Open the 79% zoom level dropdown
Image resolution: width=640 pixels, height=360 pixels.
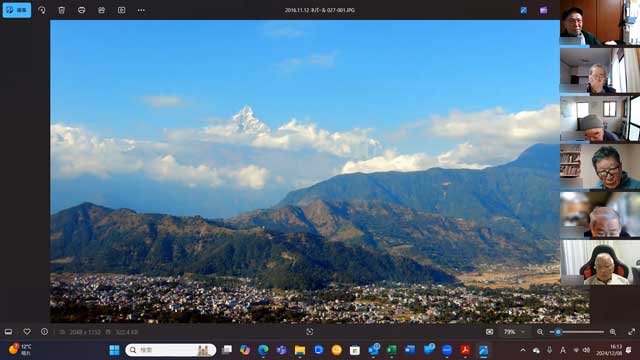click(x=514, y=332)
